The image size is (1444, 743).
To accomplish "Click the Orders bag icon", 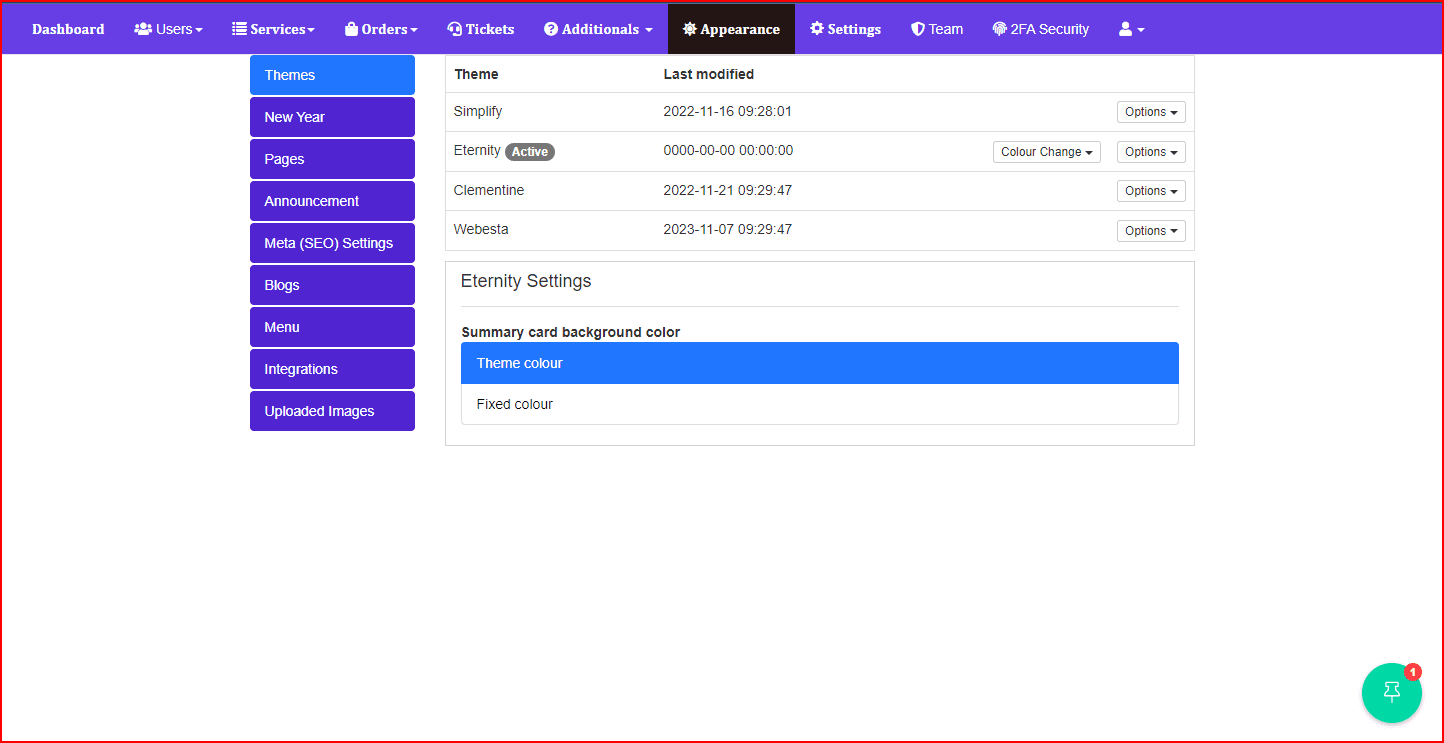I will [349, 28].
